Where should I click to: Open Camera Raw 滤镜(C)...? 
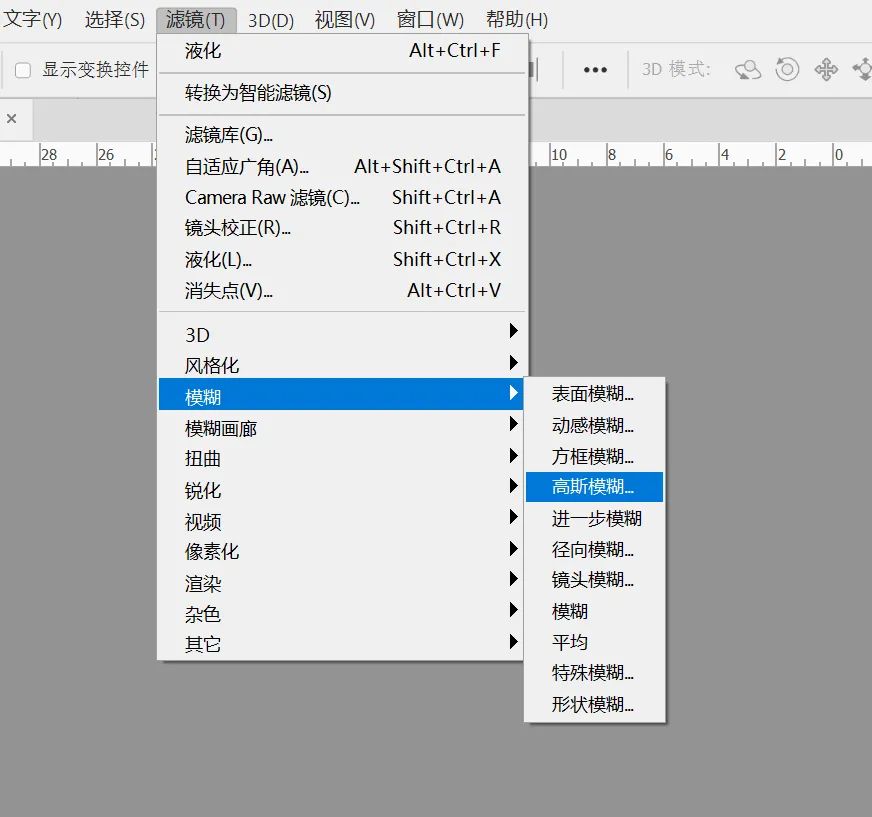[342, 197]
